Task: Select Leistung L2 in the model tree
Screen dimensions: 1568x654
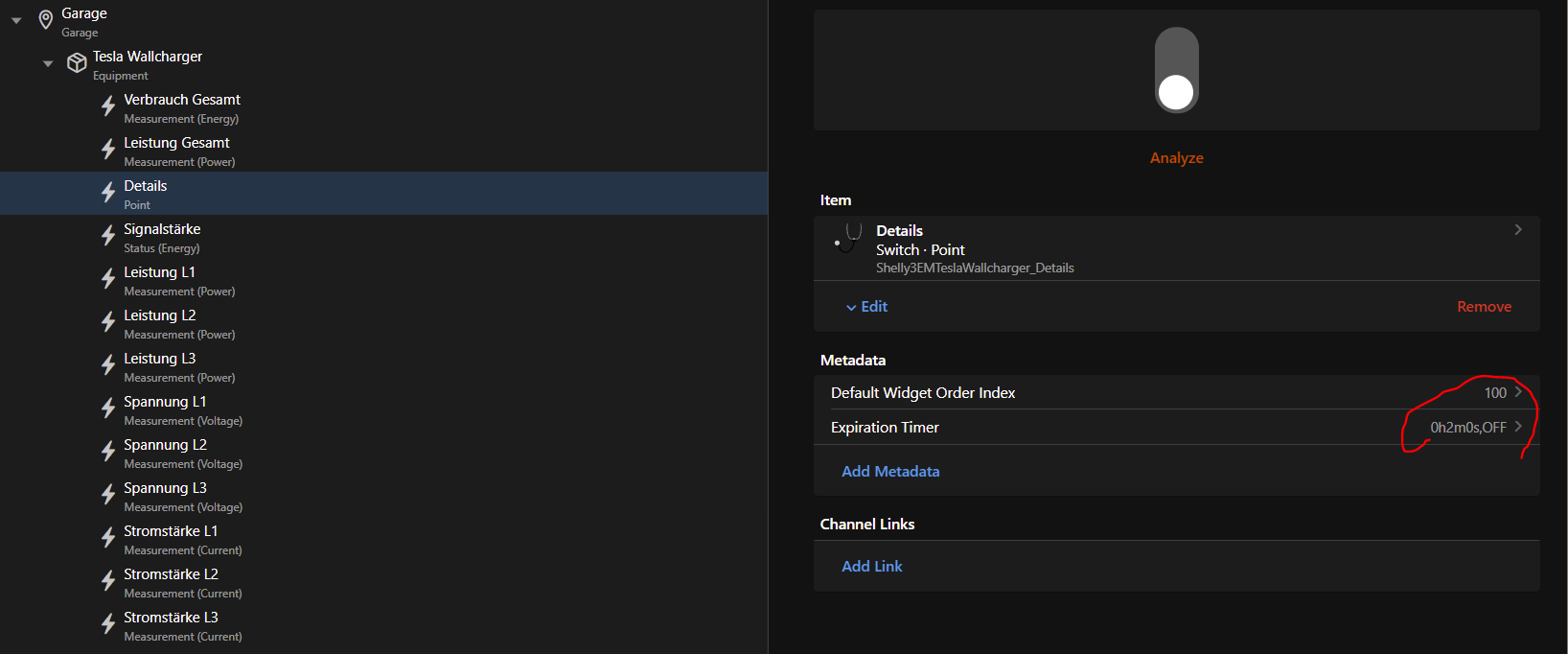Action: coord(160,323)
